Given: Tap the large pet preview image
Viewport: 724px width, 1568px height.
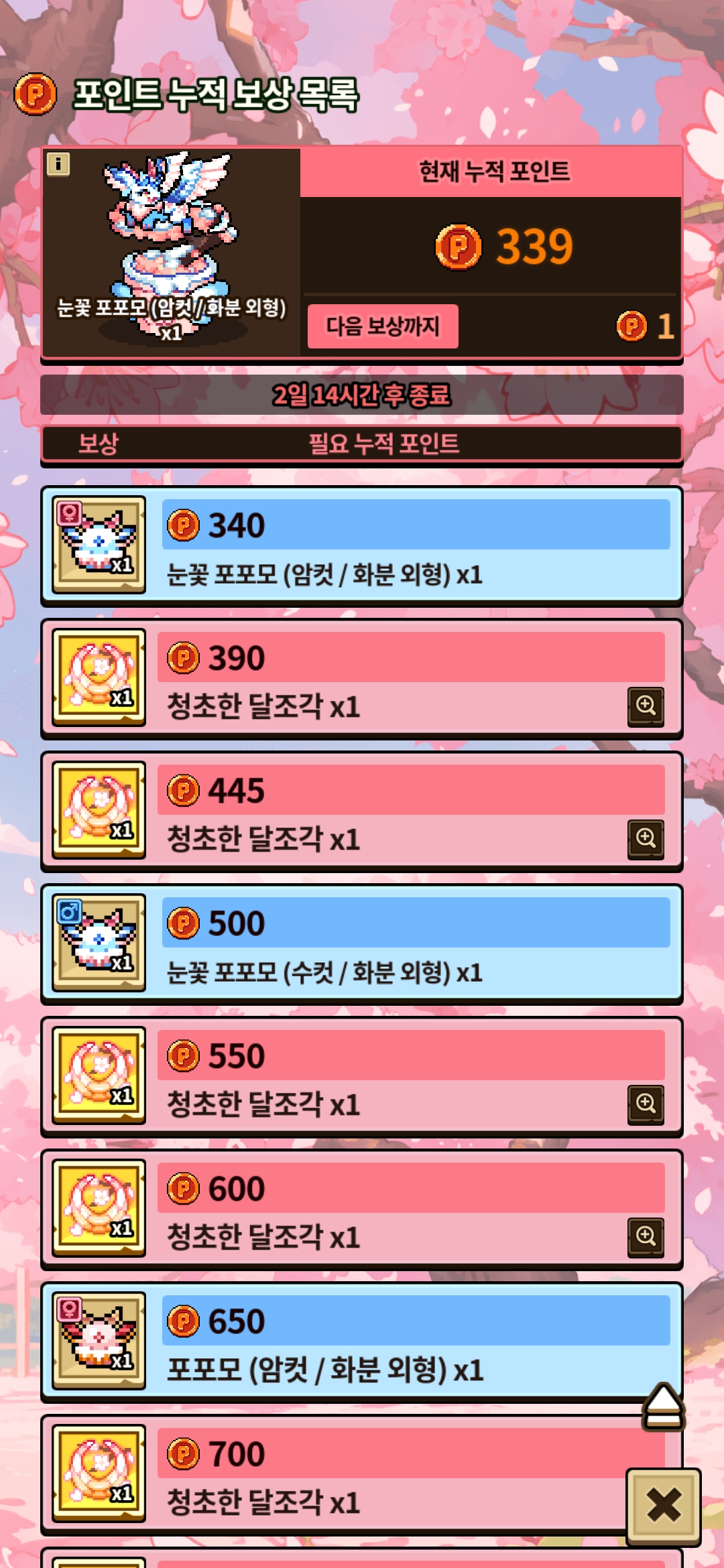Looking at the screenshot, I should (172, 245).
